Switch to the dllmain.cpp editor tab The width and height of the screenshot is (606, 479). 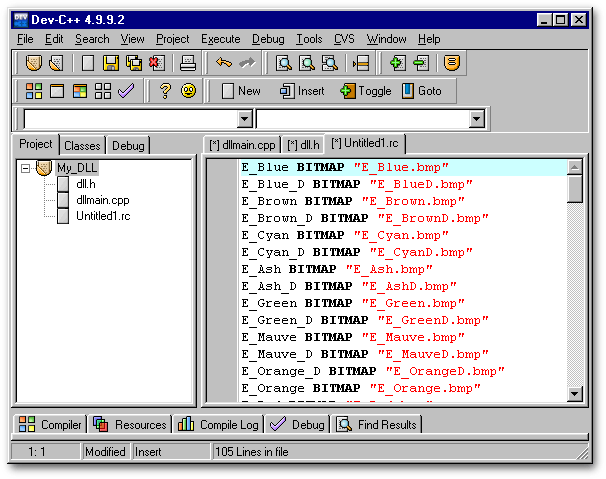click(241, 145)
